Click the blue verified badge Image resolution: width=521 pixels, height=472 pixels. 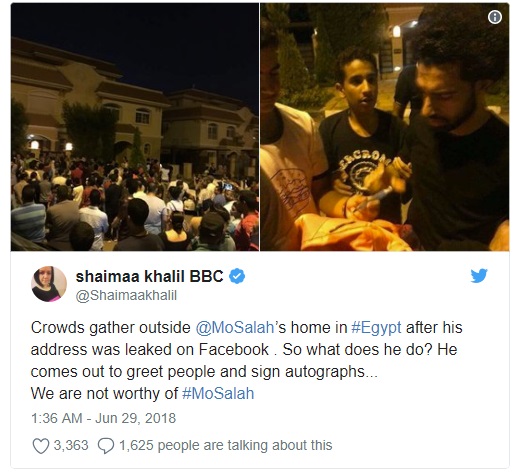click(x=237, y=276)
